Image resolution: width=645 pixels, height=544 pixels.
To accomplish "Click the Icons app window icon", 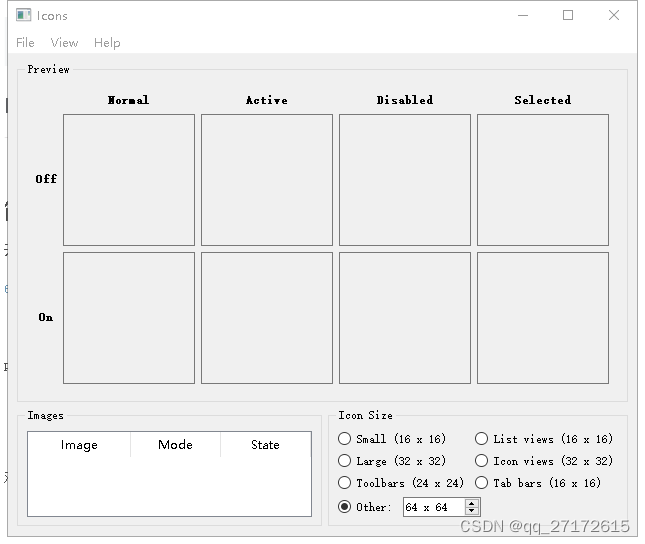I will (x=24, y=16).
